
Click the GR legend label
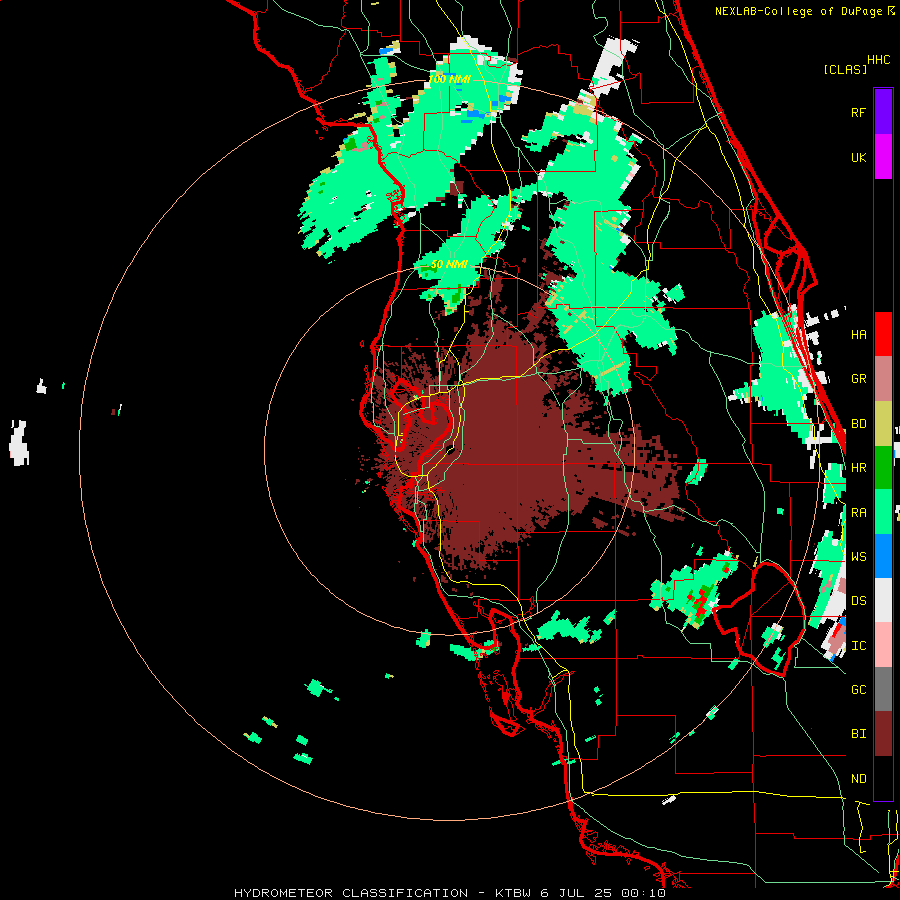(858, 379)
